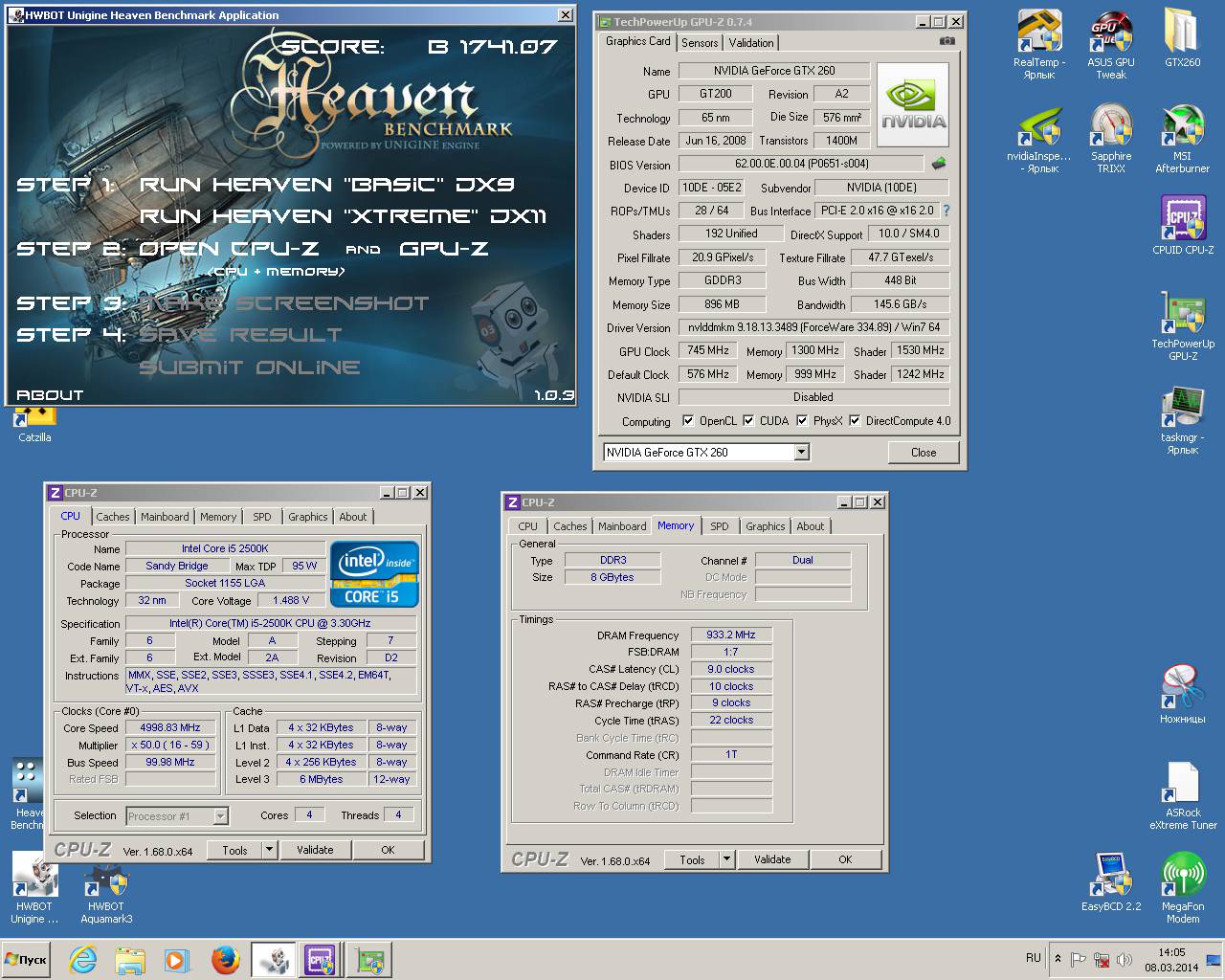Image resolution: width=1225 pixels, height=980 pixels.
Task: Expand the GPU selection dropdown in GPU-Z
Action: 801,452
